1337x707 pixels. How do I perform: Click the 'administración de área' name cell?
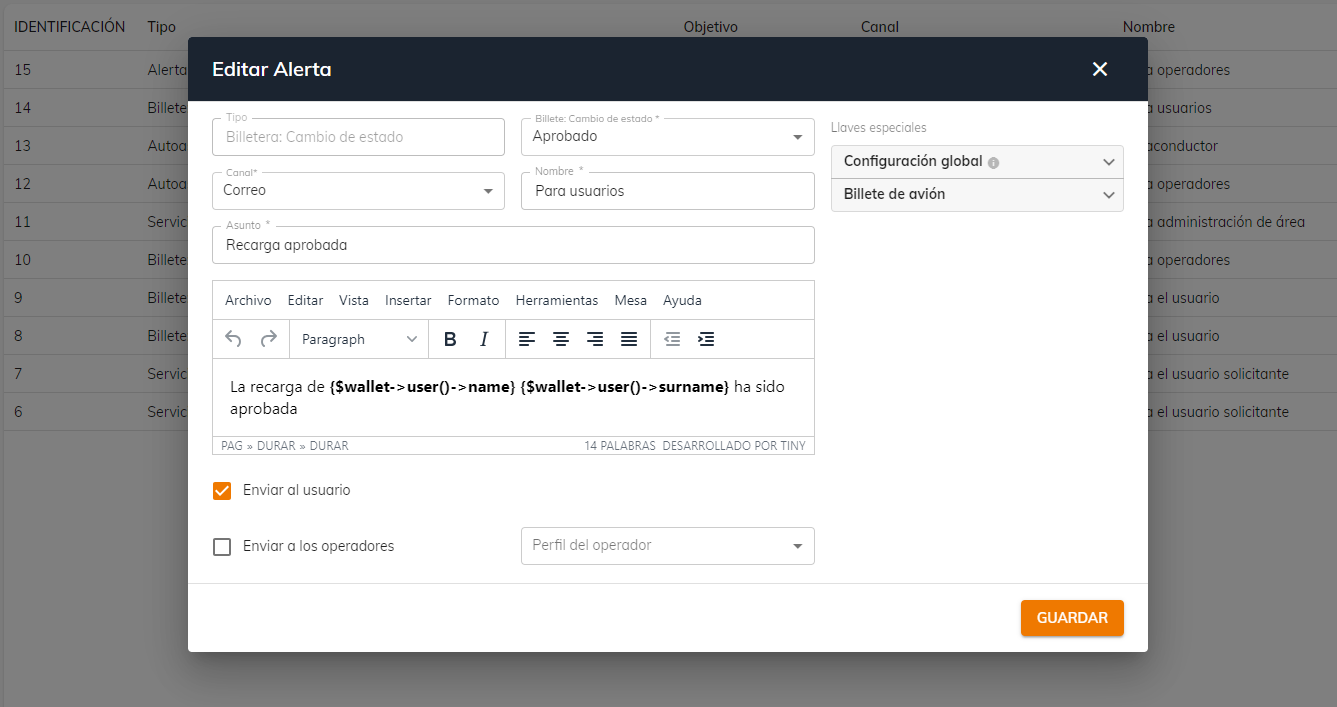(1226, 222)
